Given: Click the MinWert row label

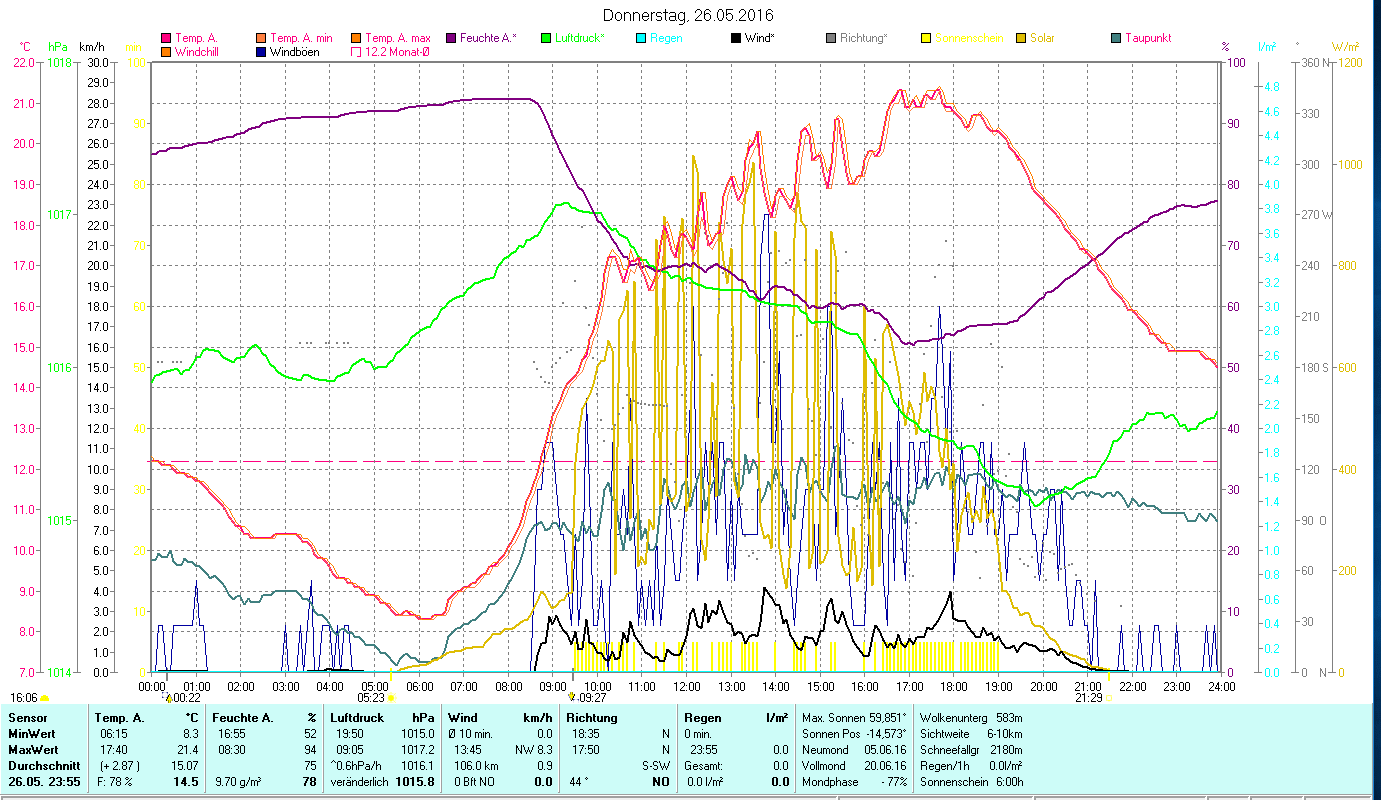Looking at the screenshot, I should [31, 734].
